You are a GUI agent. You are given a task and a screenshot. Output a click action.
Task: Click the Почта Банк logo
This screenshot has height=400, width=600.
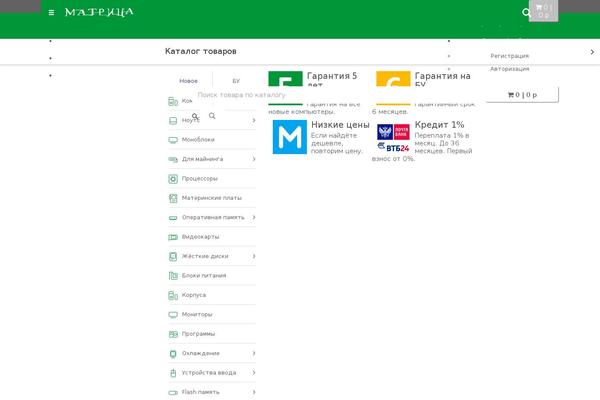(x=393, y=132)
